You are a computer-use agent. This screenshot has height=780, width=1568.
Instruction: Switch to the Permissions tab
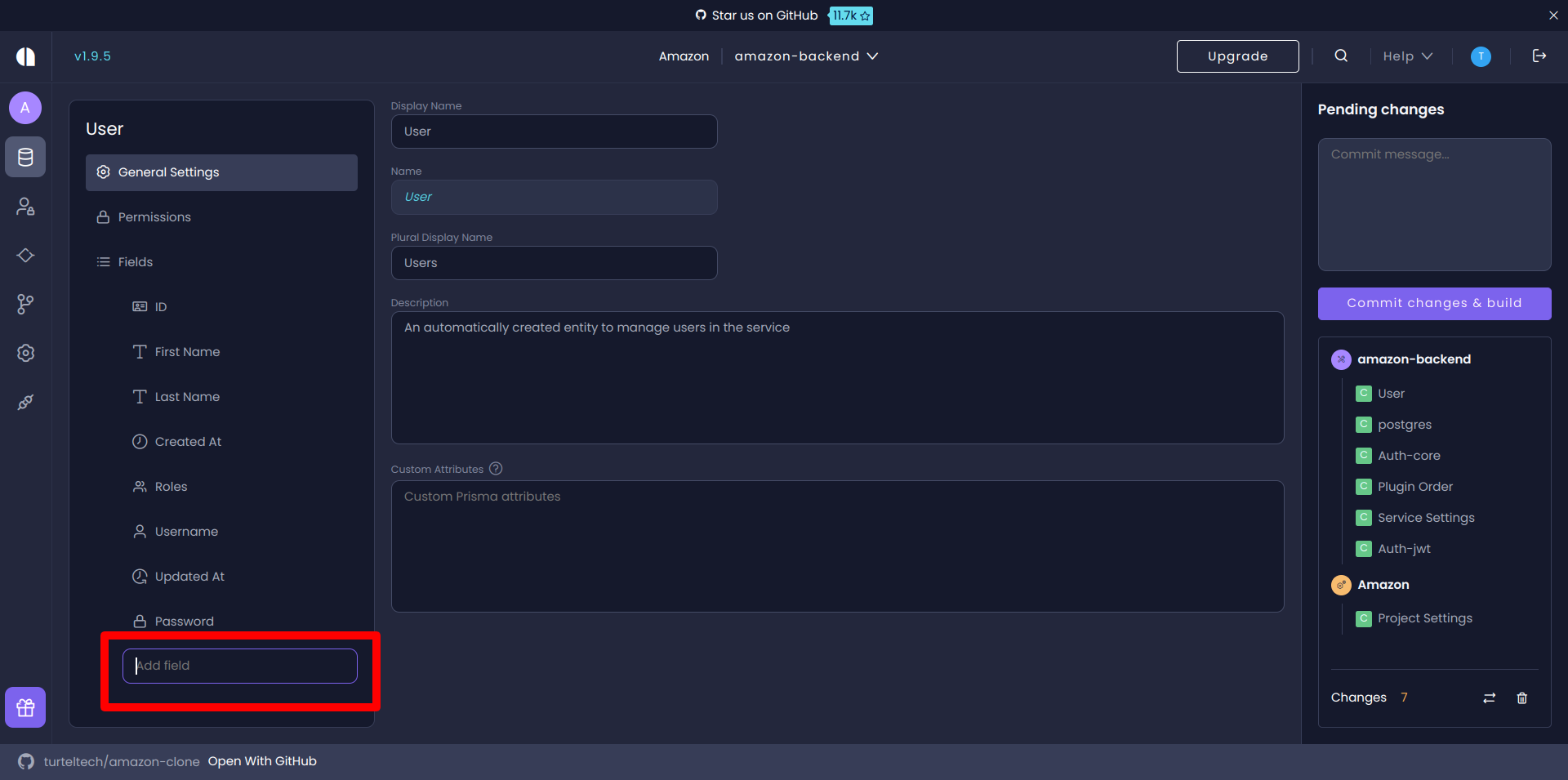coord(154,216)
